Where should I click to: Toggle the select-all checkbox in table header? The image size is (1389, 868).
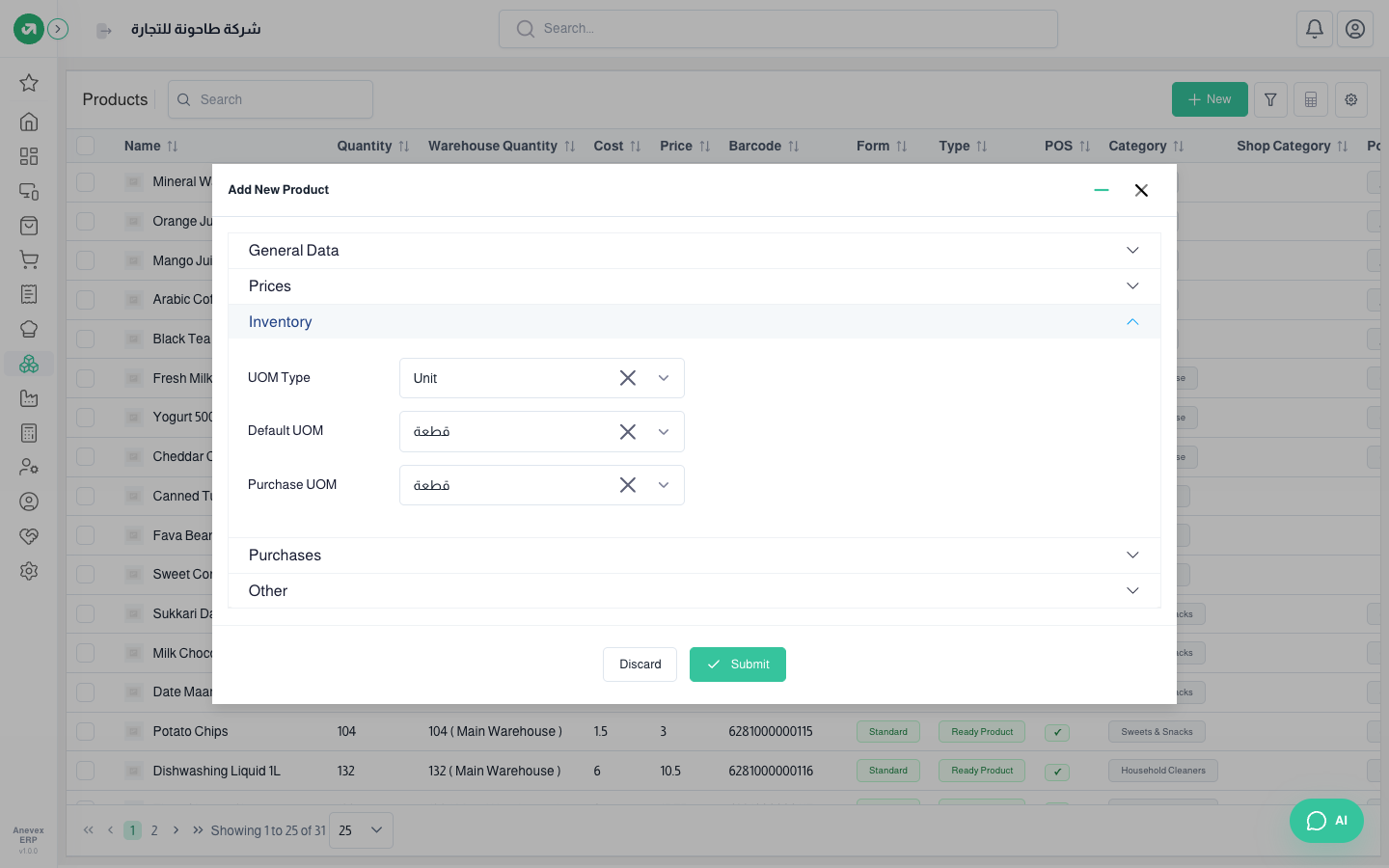[86, 146]
